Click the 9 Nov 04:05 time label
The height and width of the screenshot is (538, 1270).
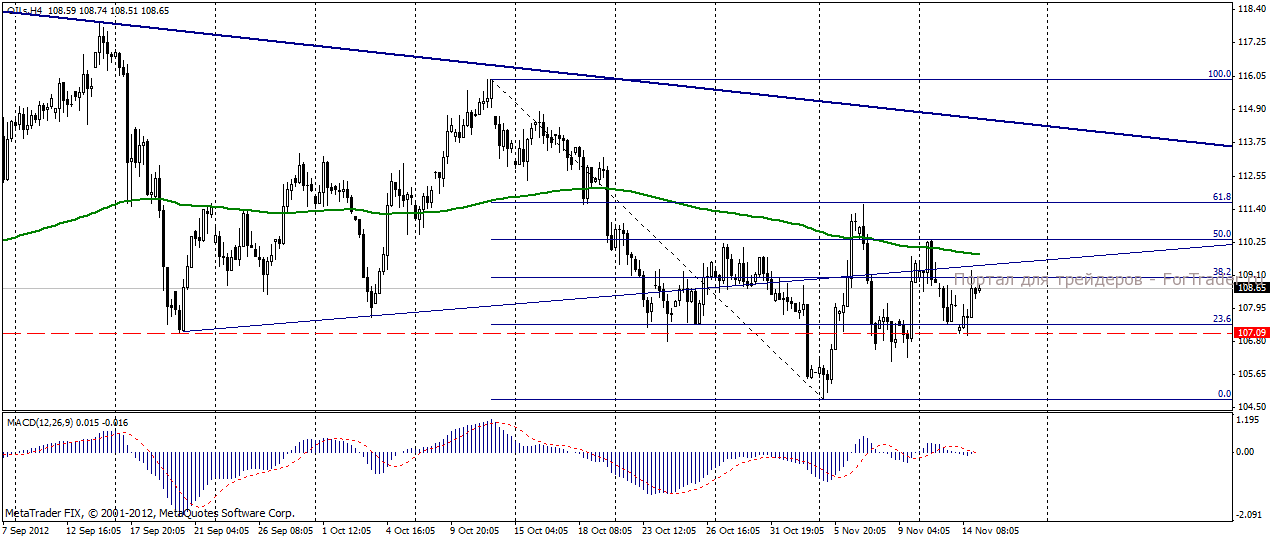[x=925, y=529]
